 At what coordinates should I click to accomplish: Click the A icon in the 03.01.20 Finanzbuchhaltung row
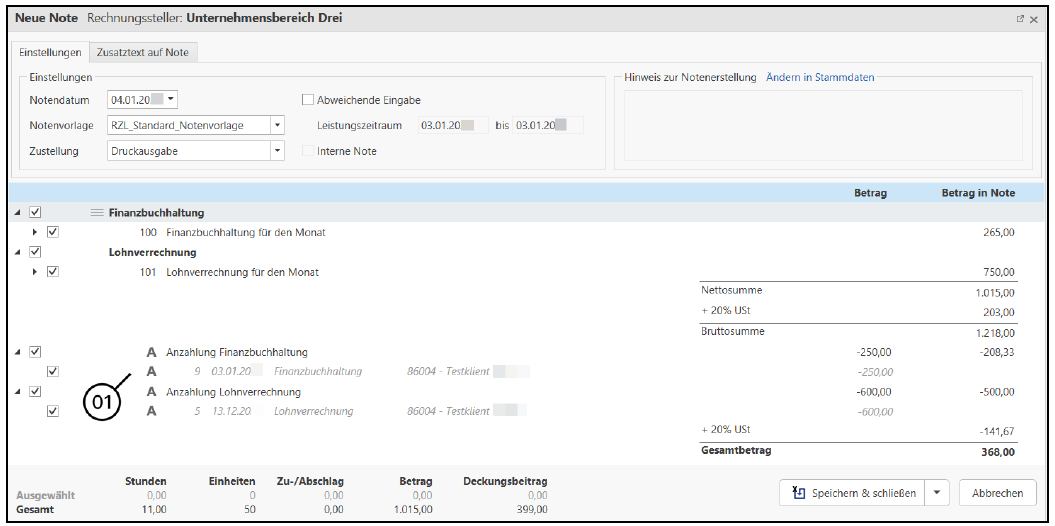152,371
